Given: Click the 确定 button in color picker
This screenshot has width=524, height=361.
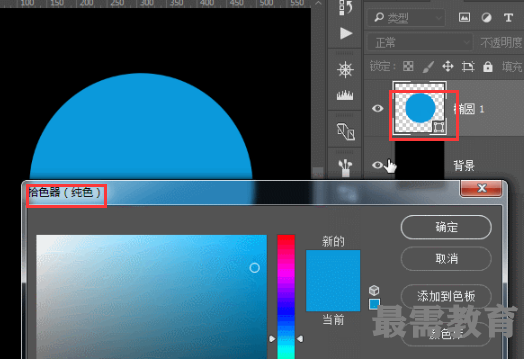Looking at the screenshot, I should point(446,227).
